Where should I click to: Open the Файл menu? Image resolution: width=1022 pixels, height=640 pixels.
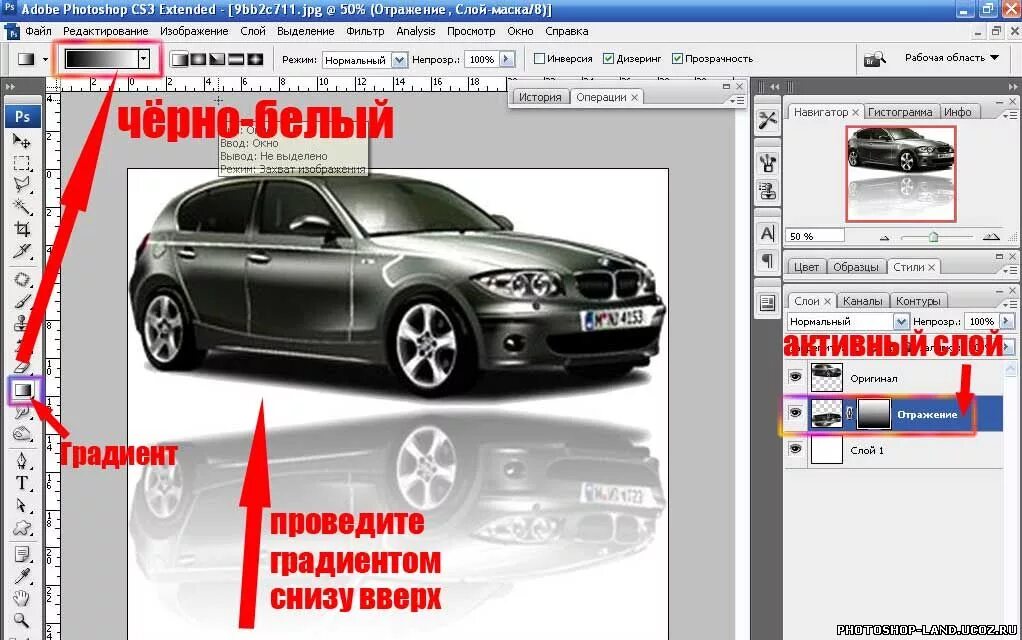coord(38,31)
